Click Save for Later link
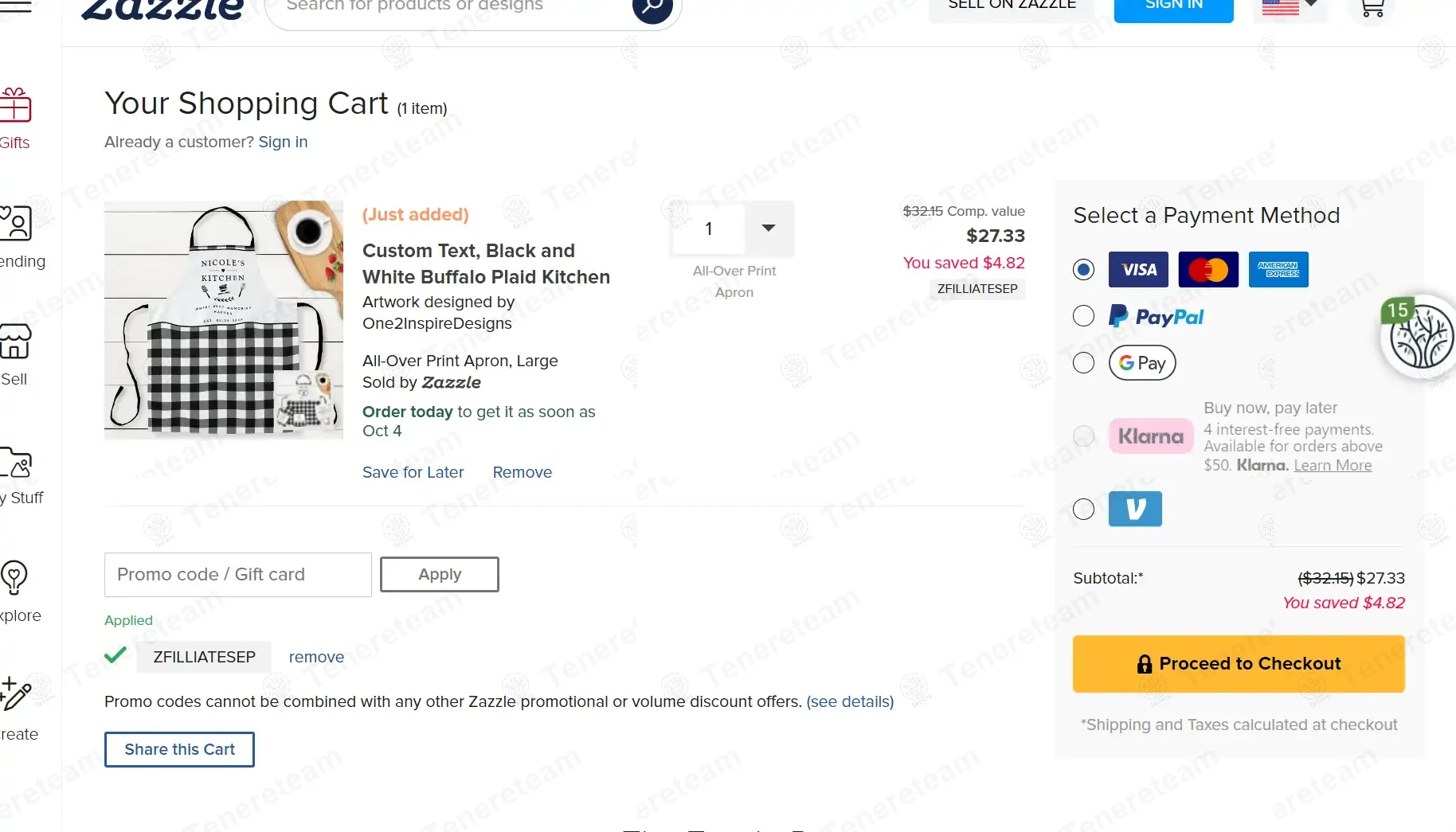 click(x=413, y=472)
